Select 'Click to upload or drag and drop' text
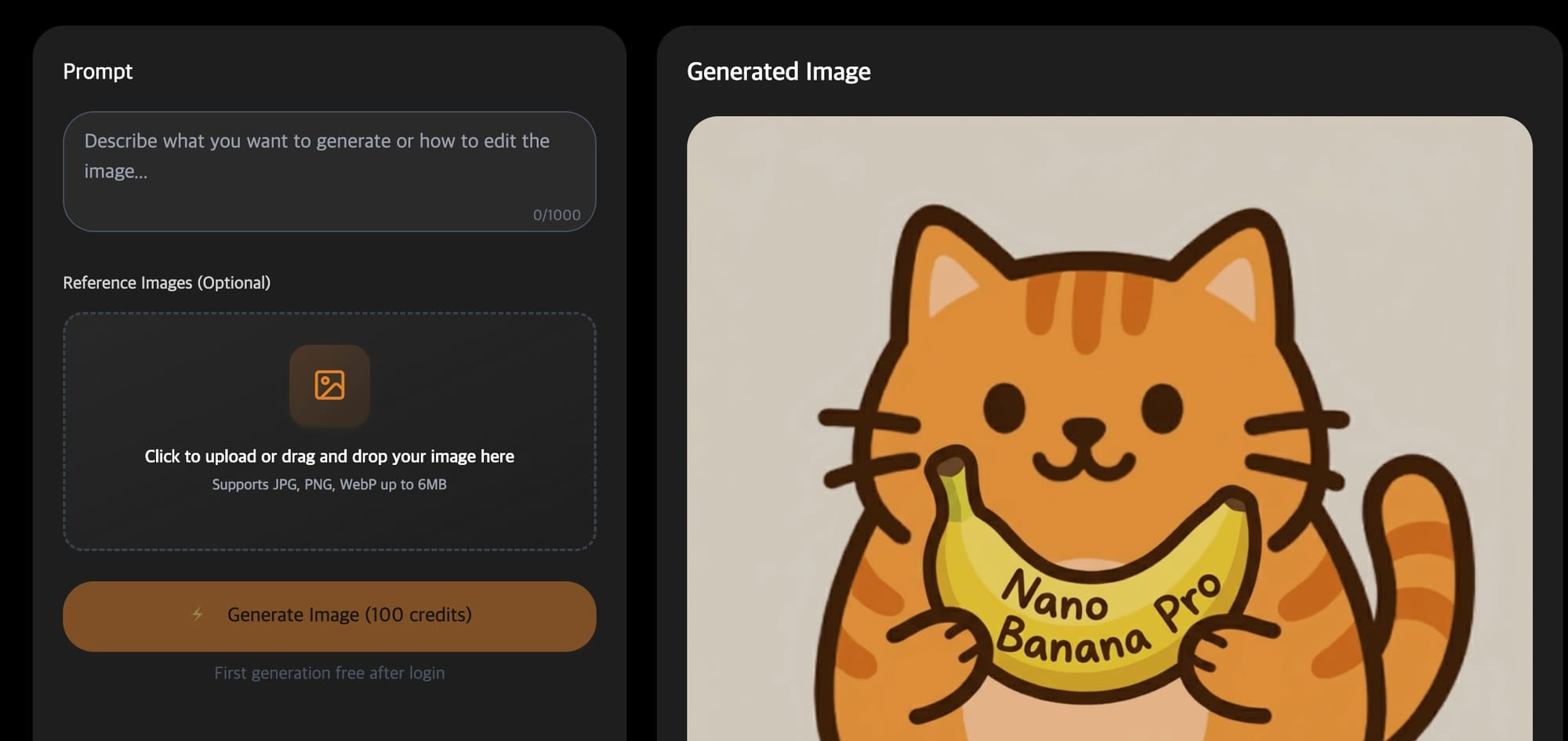This screenshot has width=1568, height=741. coord(329,456)
